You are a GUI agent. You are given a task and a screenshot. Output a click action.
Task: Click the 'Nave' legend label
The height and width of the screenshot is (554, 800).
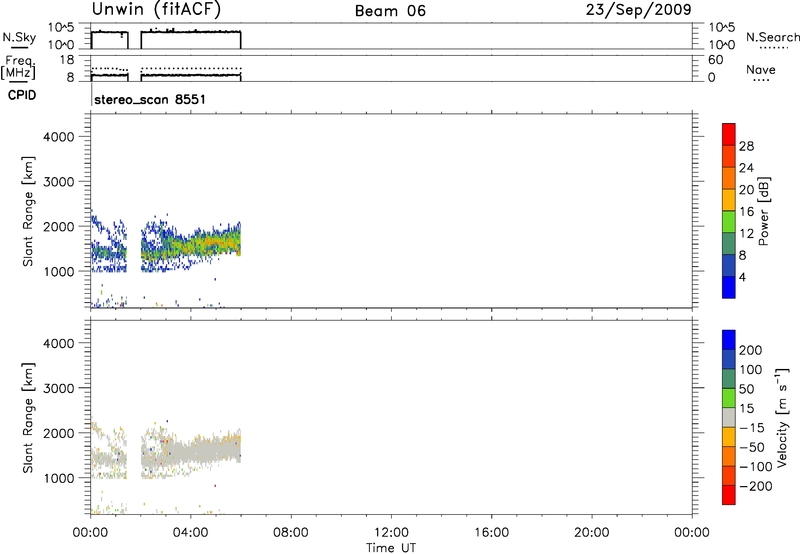[x=761, y=70]
